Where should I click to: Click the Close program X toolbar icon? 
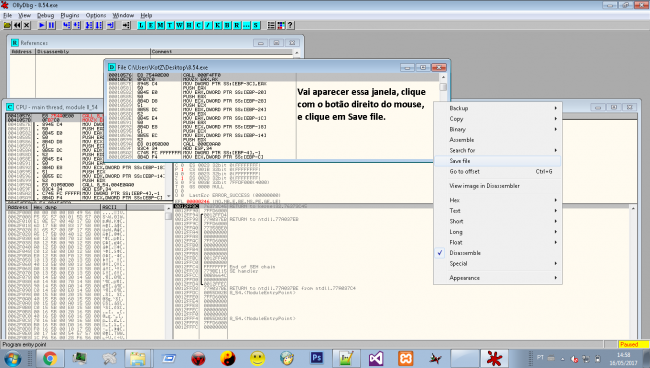tap(27, 25)
